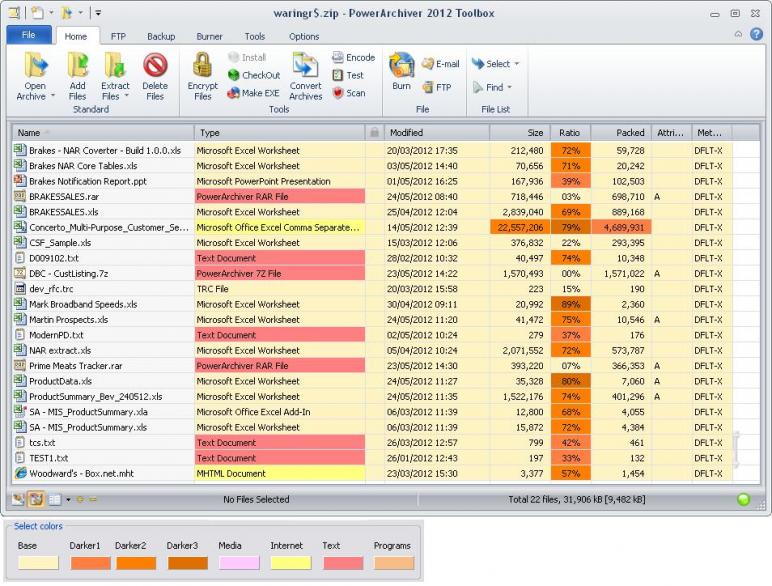Open the File menu tab
Screen dimensions: 772x586
[29, 35]
